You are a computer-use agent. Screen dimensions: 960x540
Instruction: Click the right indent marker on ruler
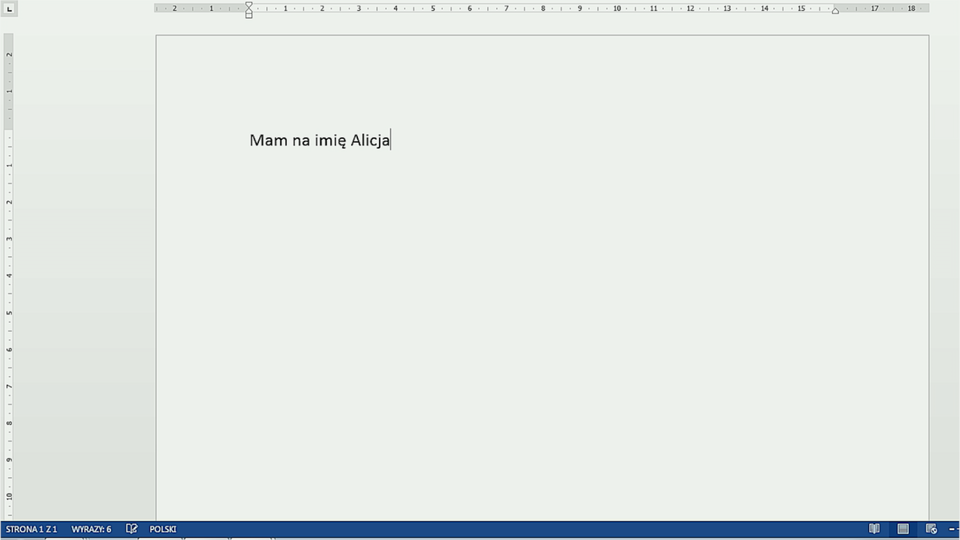[x=835, y=10]
